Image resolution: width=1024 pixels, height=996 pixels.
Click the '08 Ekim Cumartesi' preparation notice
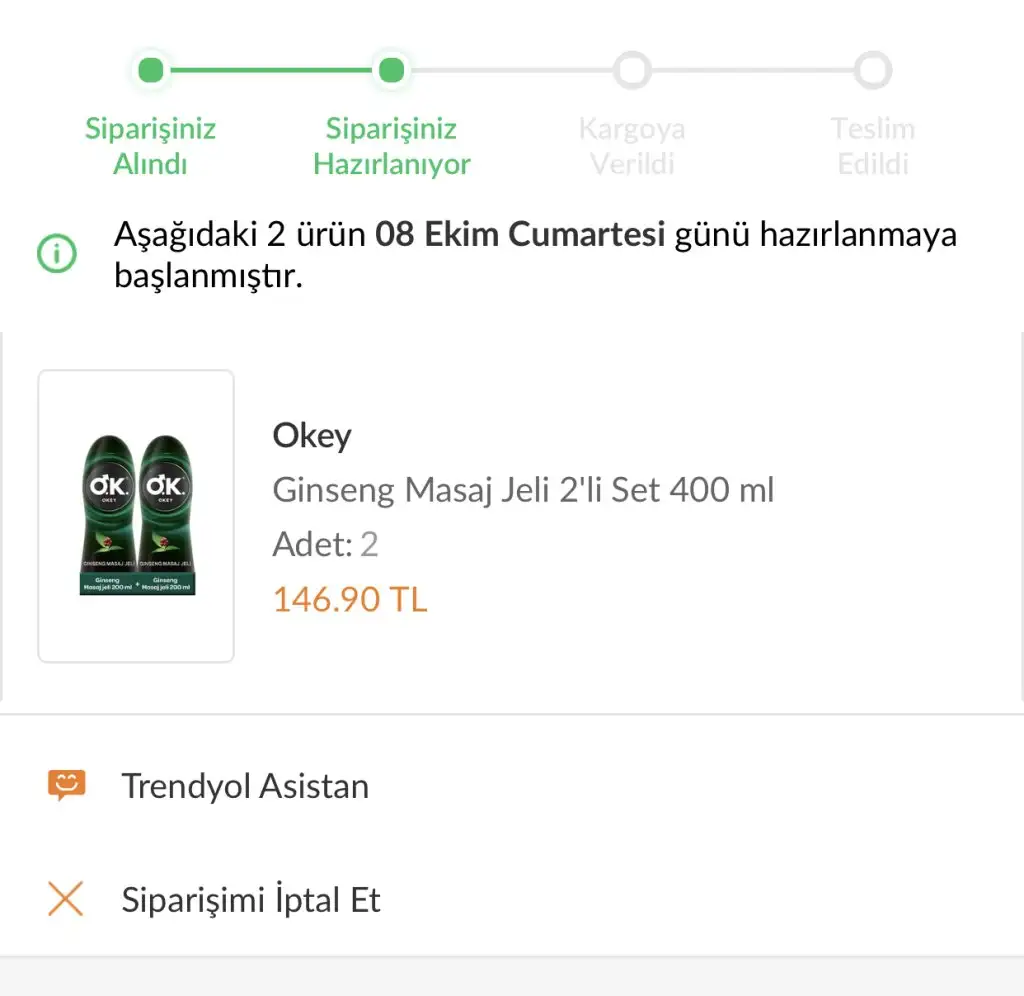click(x=520, y=236)
